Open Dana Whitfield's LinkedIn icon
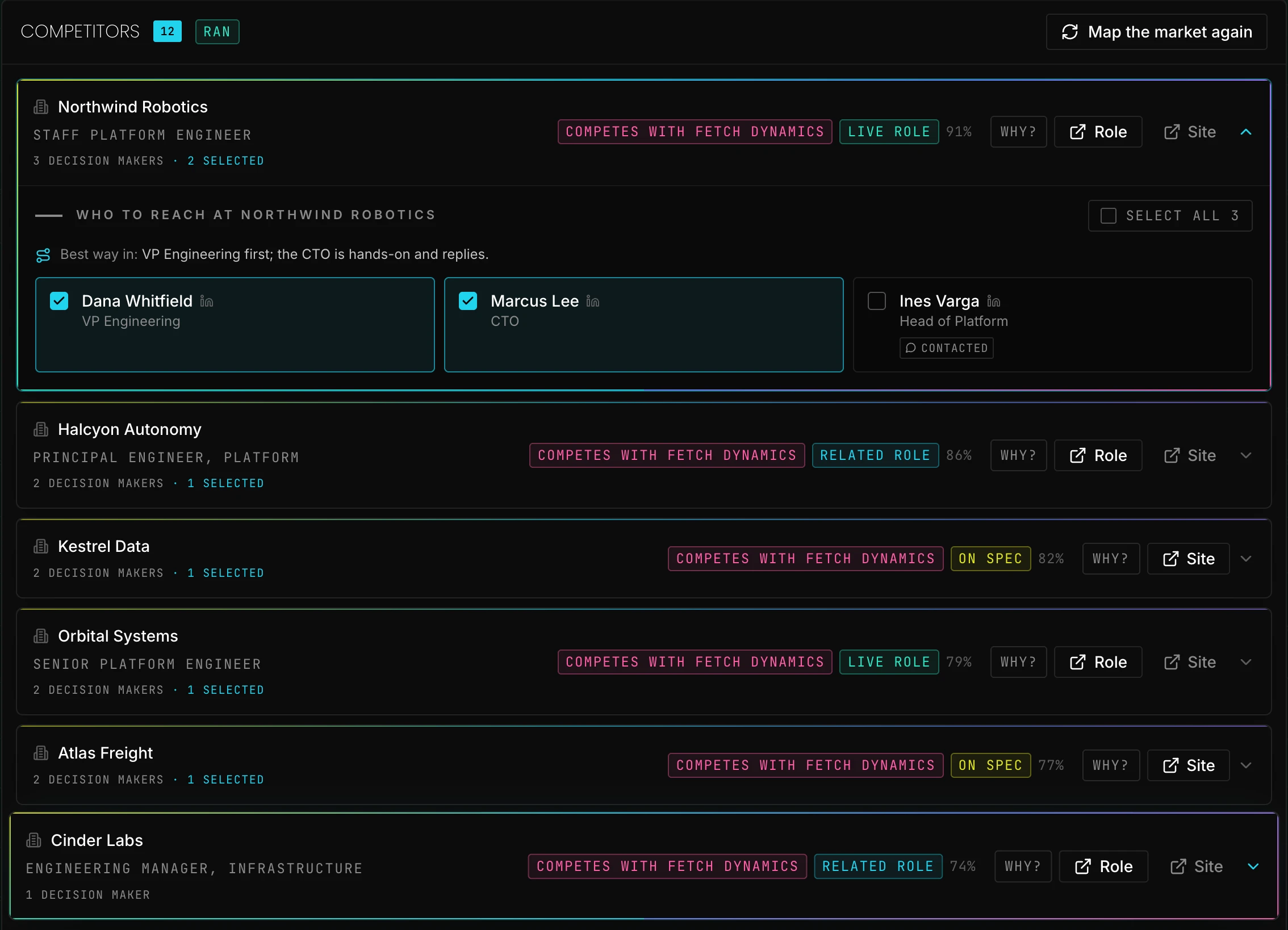1288x930 pixels. pos(207,301)
